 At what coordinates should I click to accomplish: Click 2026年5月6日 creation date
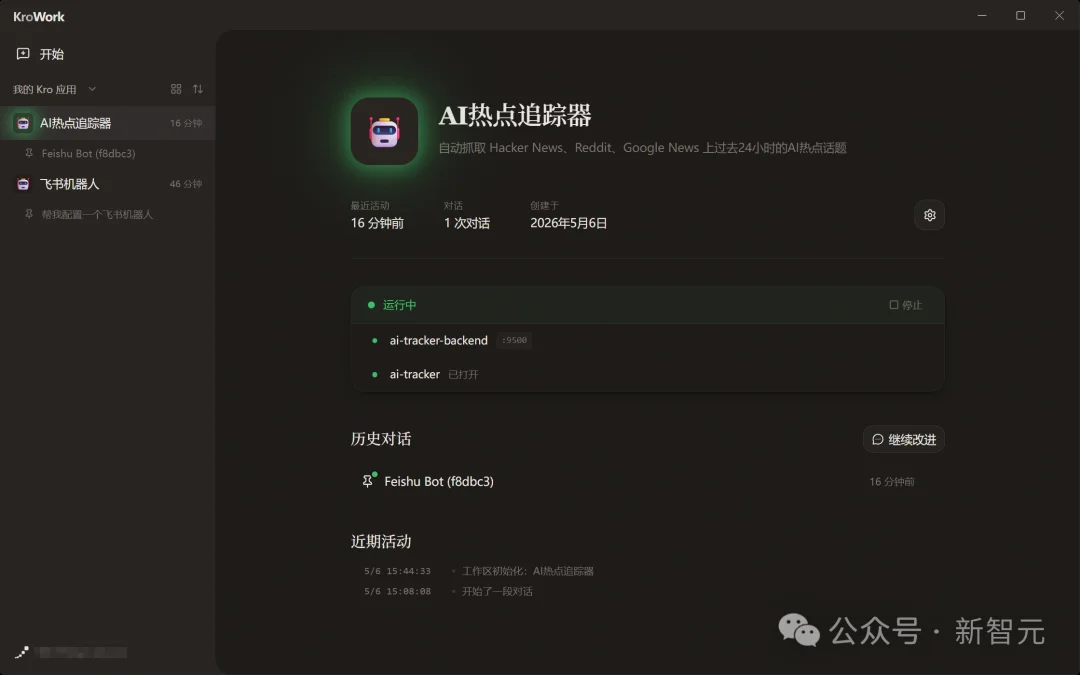click(568, 223)
